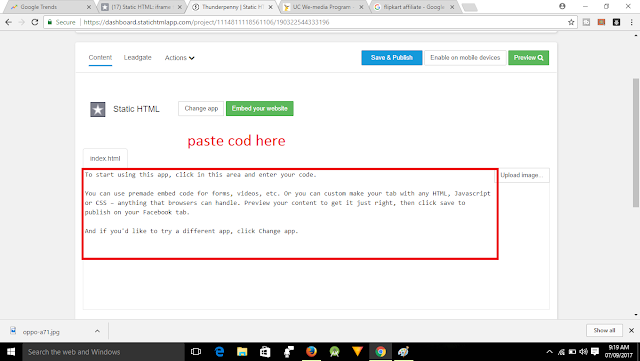Click the battery icon in system tray
The image size is (640, 361).
572,352
